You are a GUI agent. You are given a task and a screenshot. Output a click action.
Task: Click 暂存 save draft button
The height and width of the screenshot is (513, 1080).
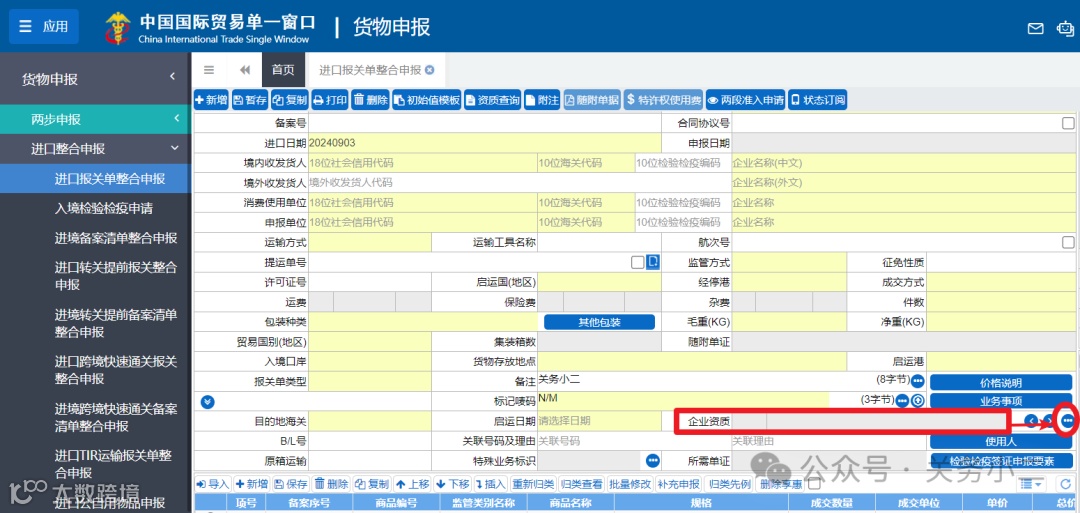click(249, 100)
